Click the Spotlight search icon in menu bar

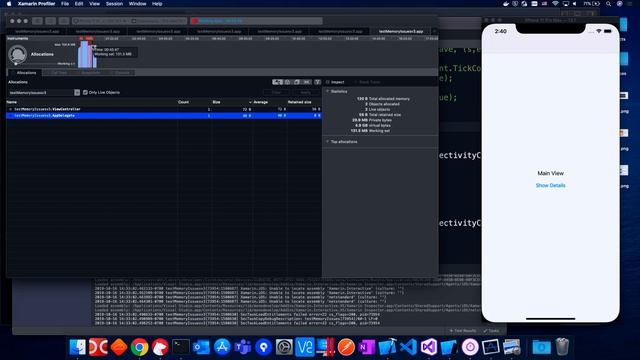(608, 4)
